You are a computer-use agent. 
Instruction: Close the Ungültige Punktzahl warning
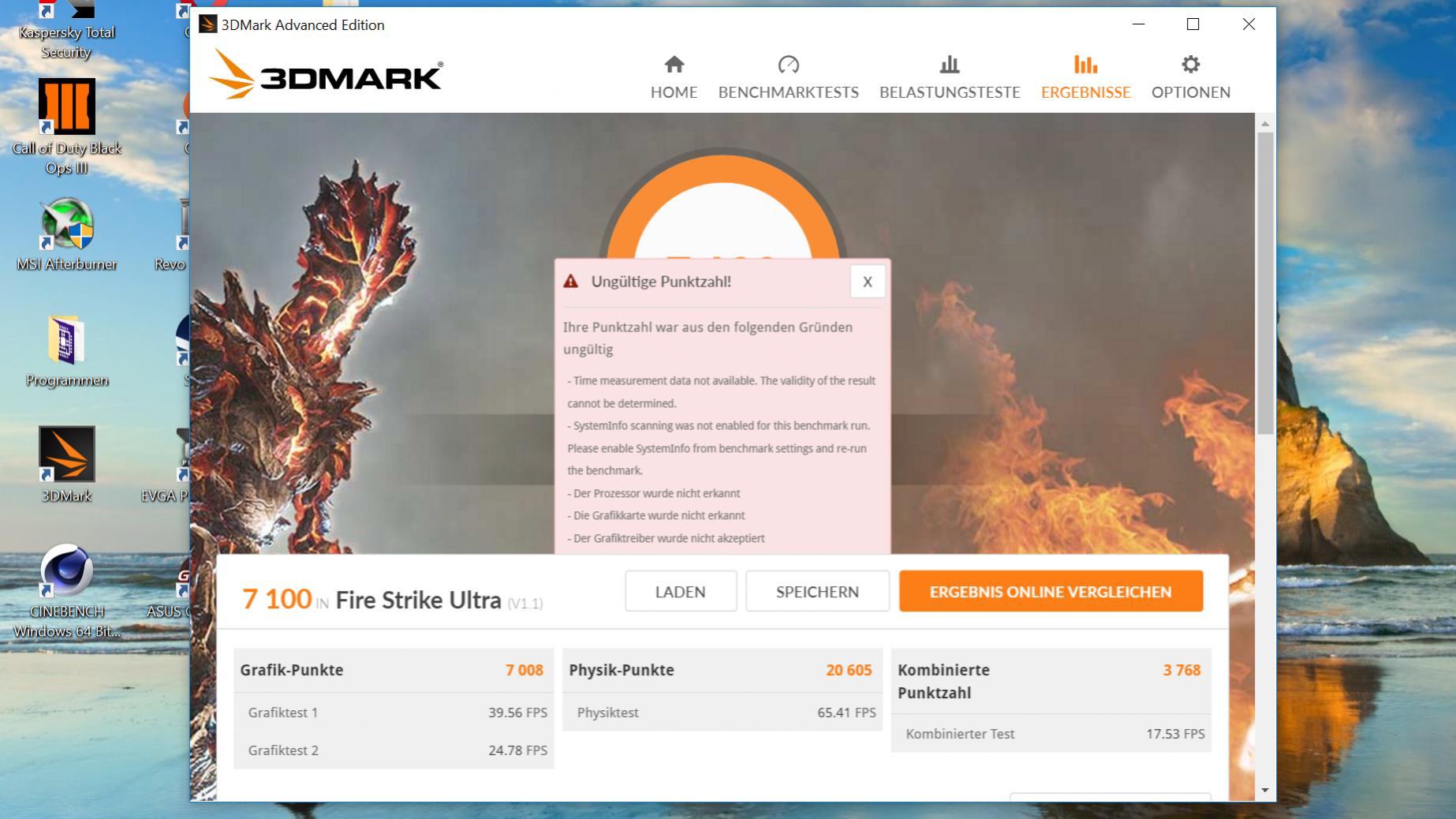[867, 282]
